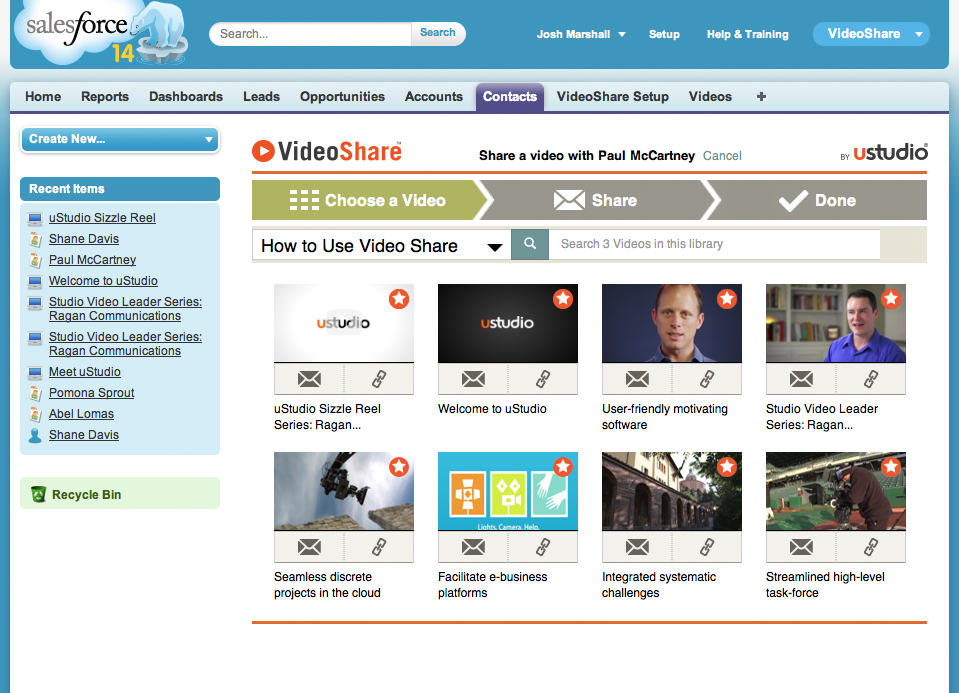
Task: Open the Setup link
Action: click(664, 34)
